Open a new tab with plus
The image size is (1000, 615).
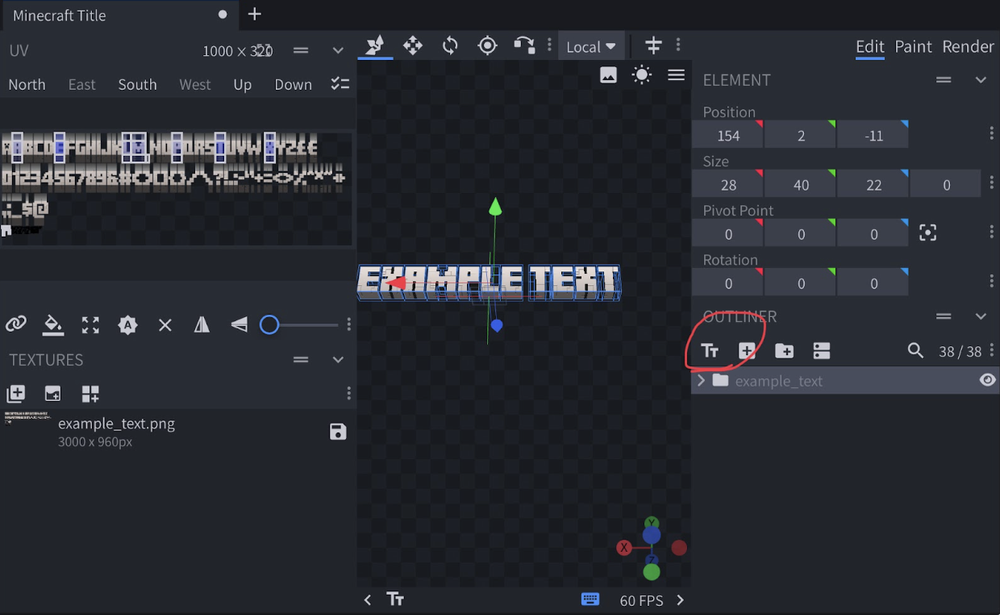coord(254,14)
